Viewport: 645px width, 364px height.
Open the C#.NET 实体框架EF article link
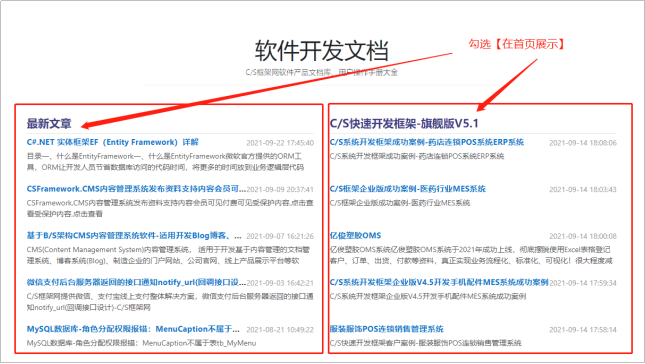click(x=112, y=142)
